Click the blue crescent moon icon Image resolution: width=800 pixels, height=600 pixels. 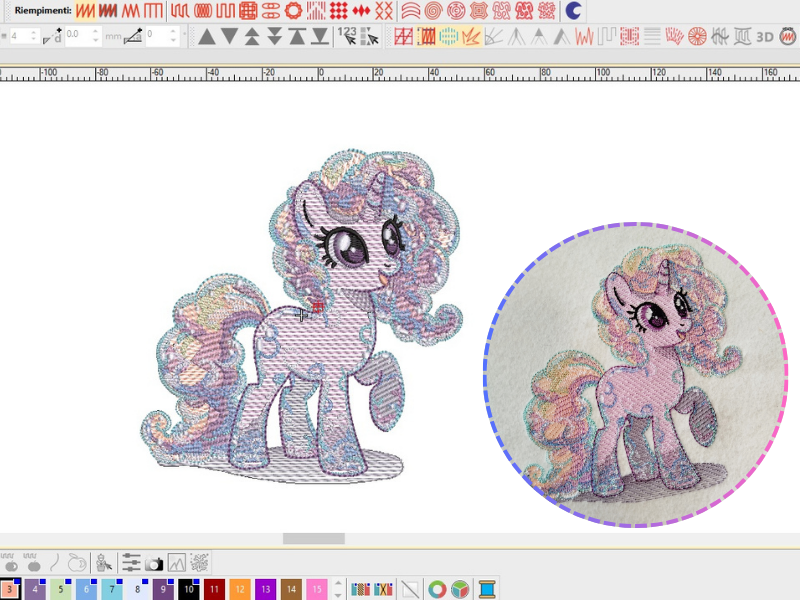coord(573,10)
